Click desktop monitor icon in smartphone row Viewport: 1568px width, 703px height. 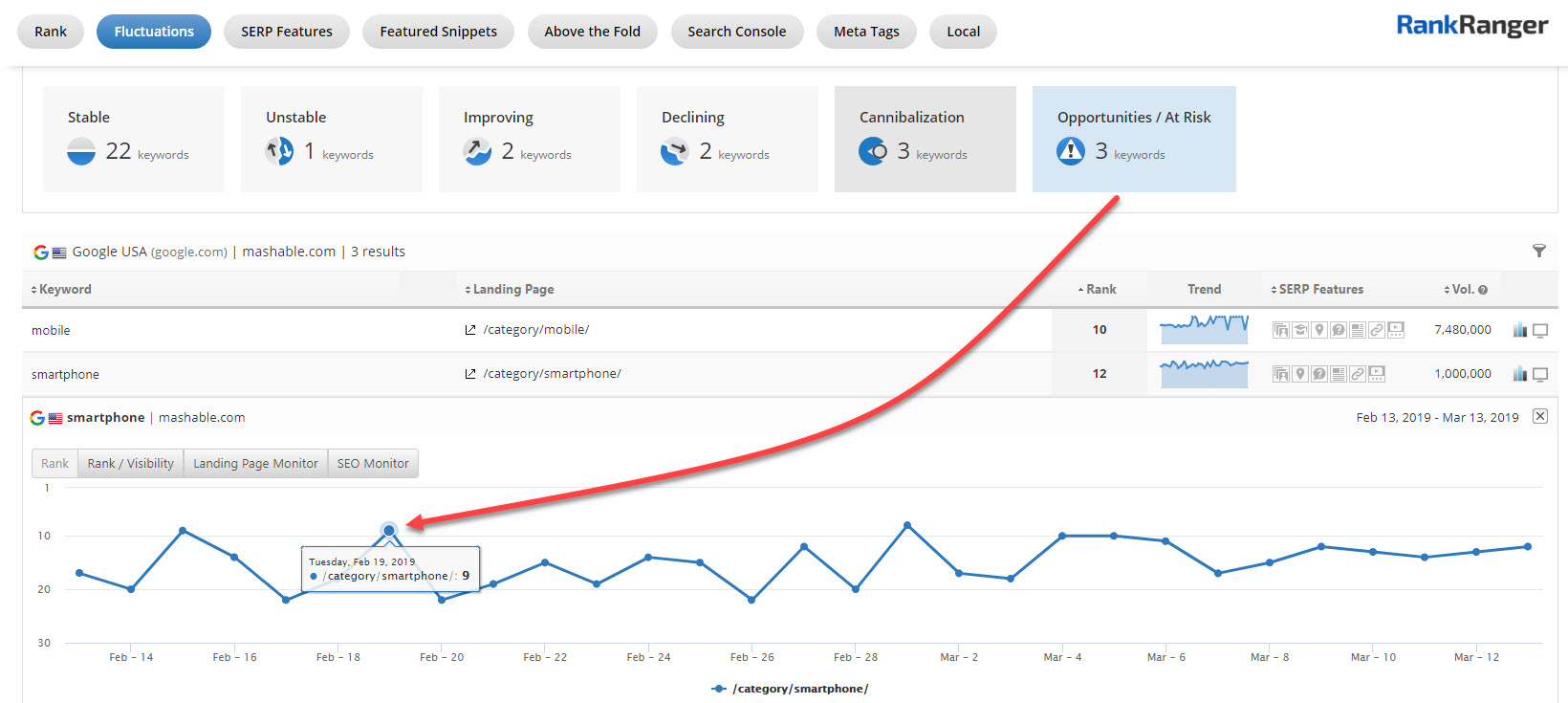[x=1540, y=375]
